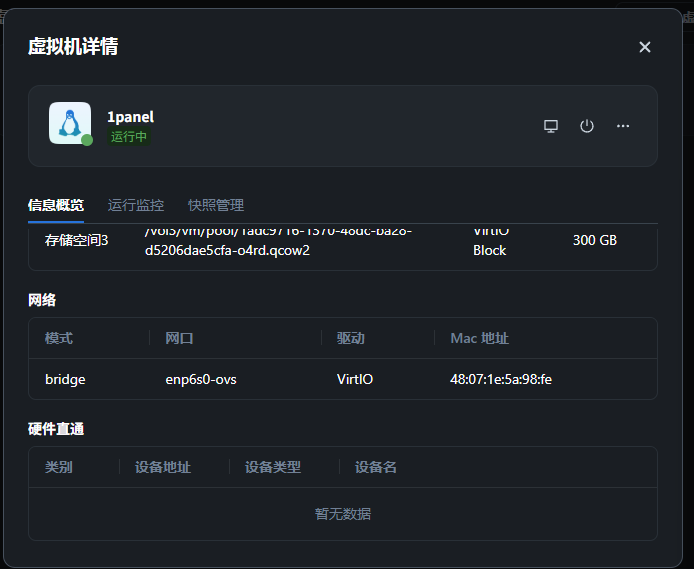Click the d5206dae5cfa-o4rd.qcow2 disk path

click(227, 250)
